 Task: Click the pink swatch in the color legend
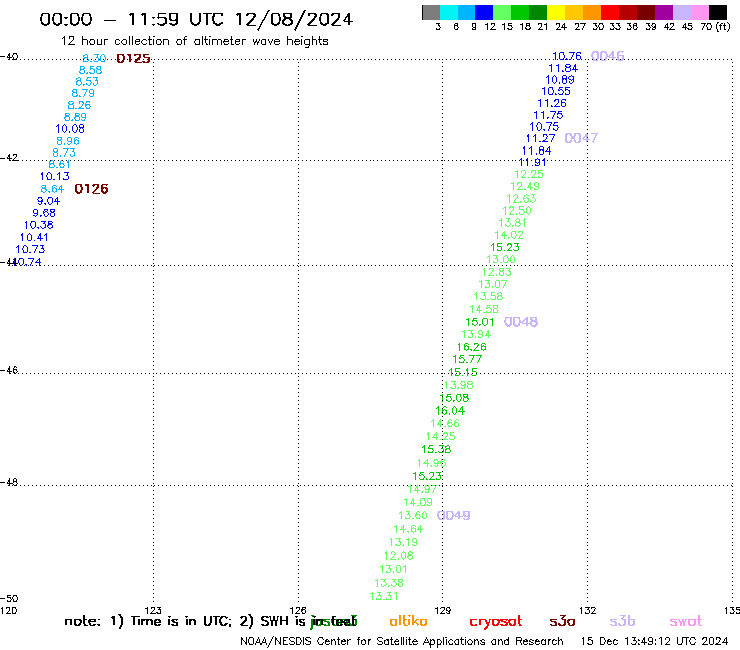click(700, 12)
